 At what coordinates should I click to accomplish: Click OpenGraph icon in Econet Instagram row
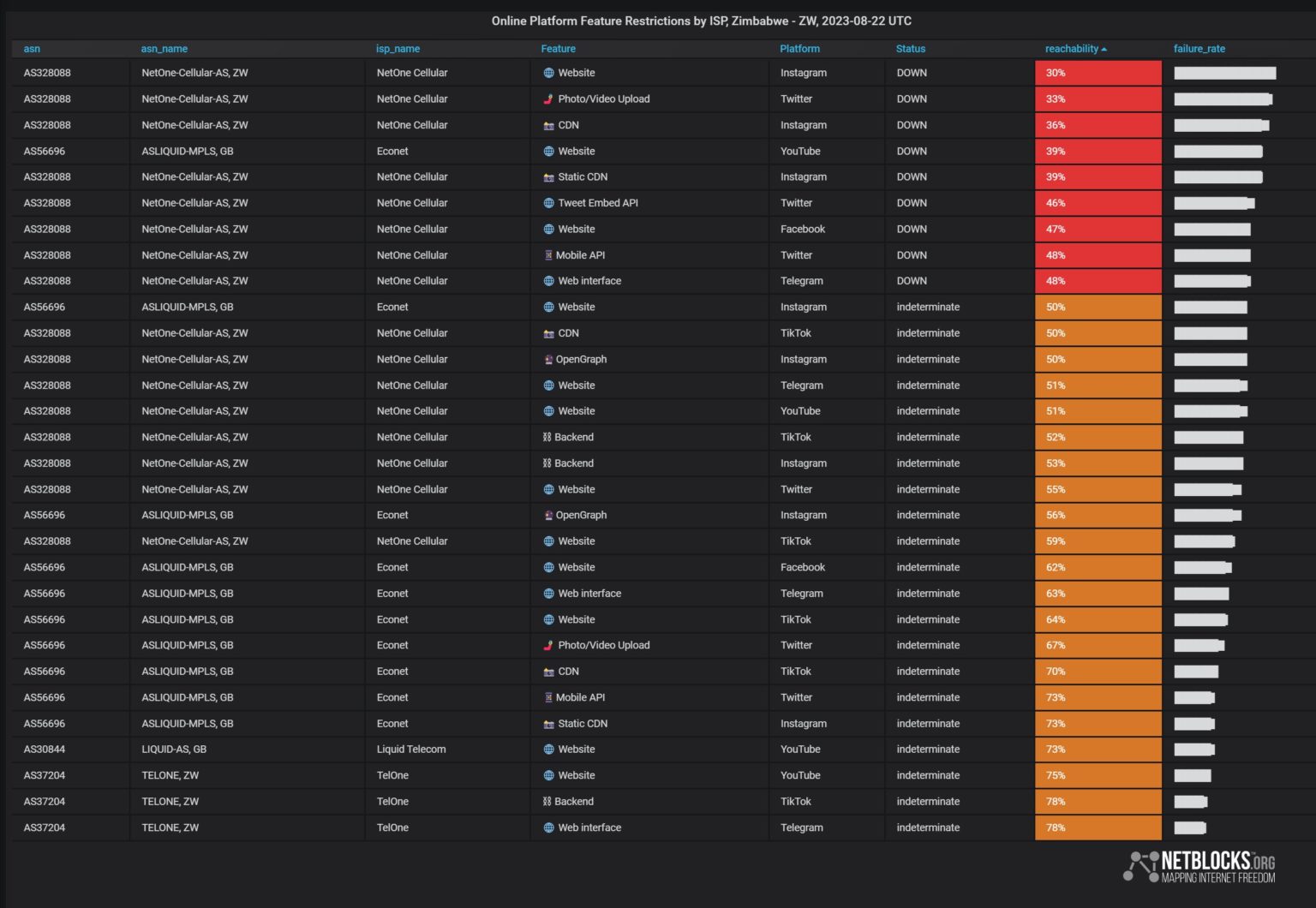548,516
